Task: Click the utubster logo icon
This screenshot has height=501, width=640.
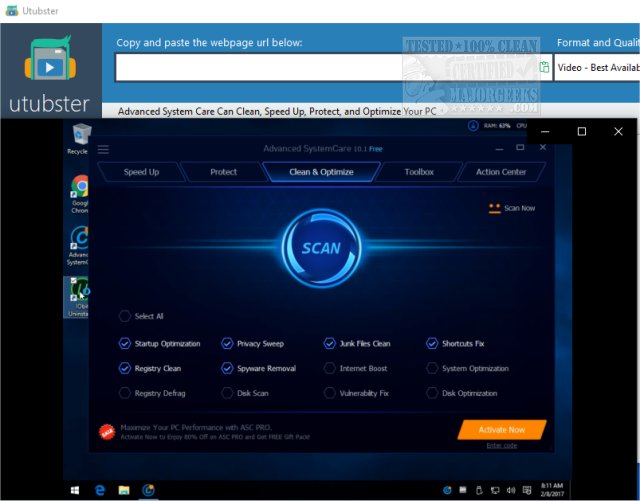Action: (51, 58)
